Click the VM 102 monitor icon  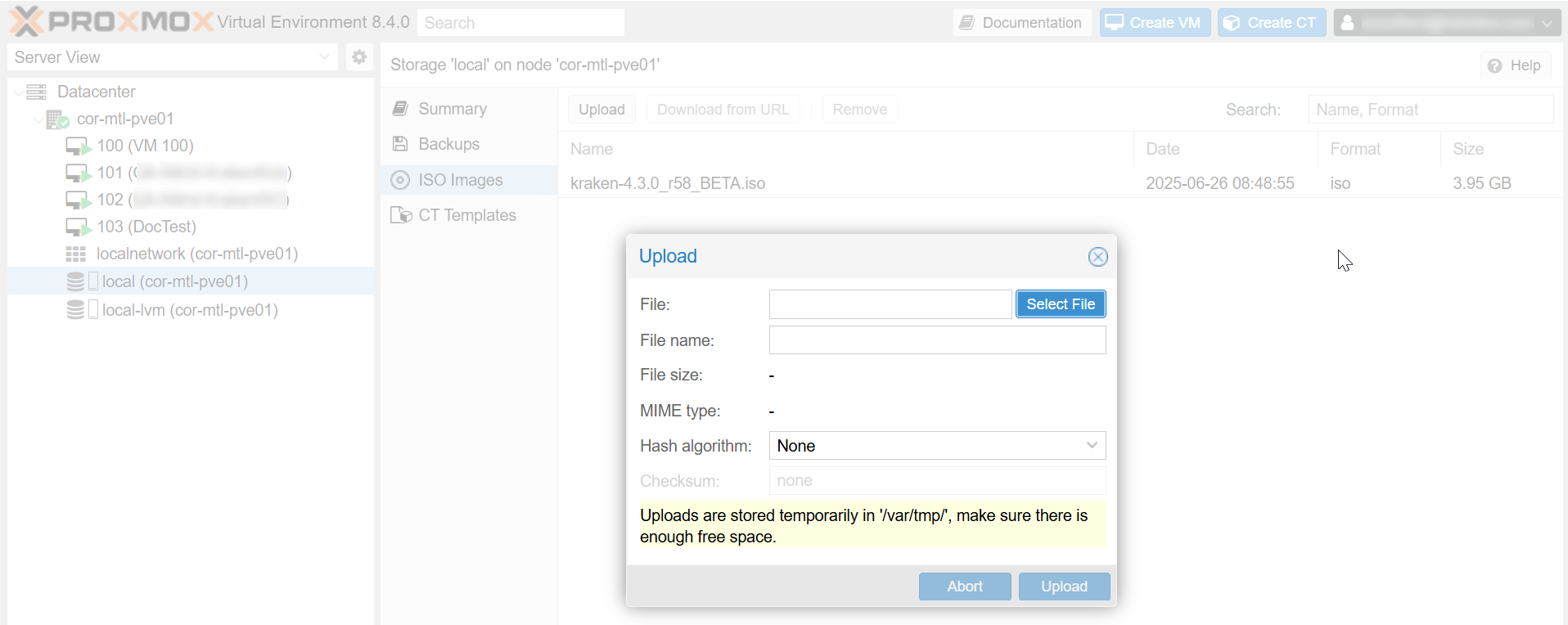click(x=78, y=200)
